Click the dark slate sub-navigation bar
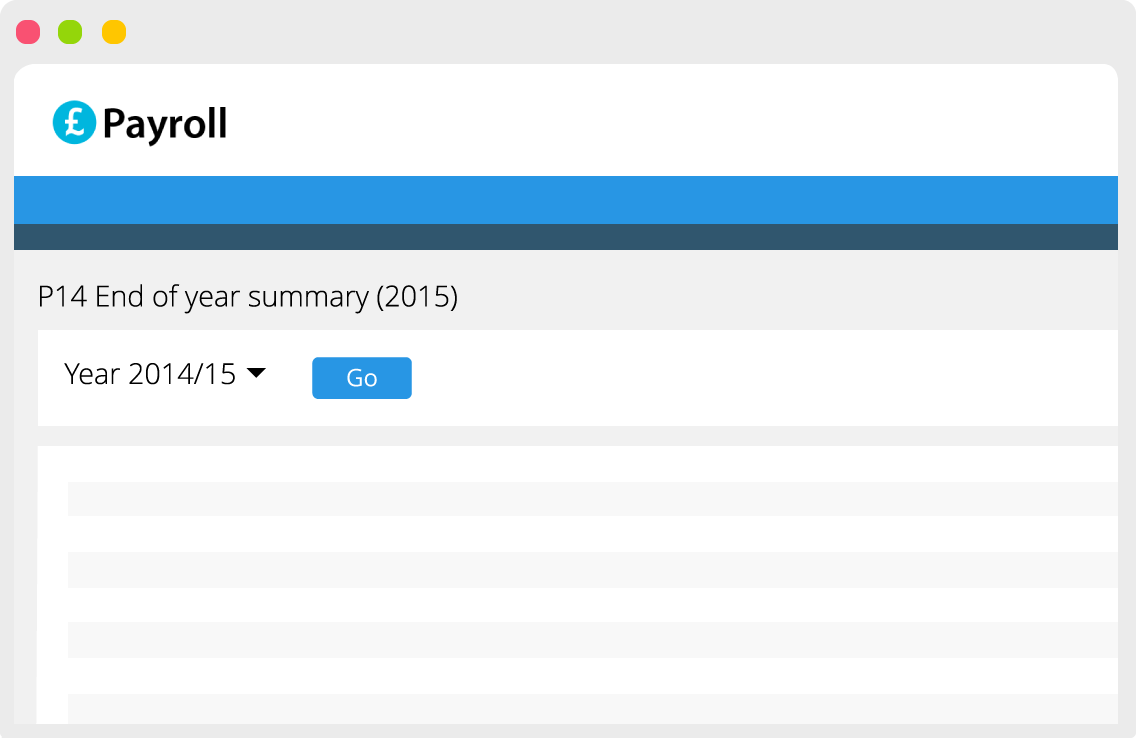Image resolution: width=1136 pixels, height=738 pixels. (x=565, y=237)
